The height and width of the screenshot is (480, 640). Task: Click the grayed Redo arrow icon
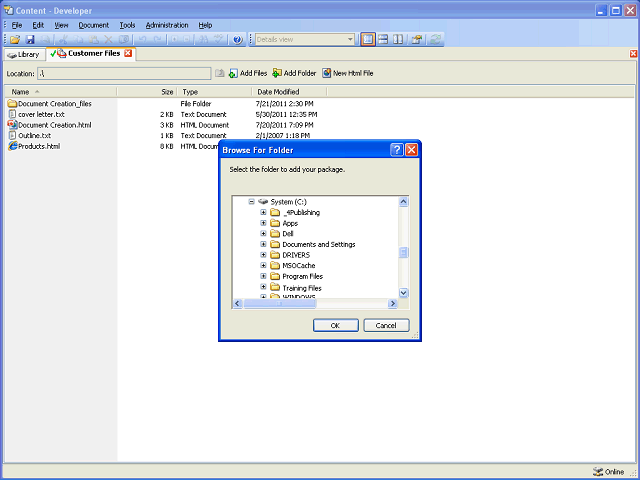pyautogui.click(x=158, y=40)
